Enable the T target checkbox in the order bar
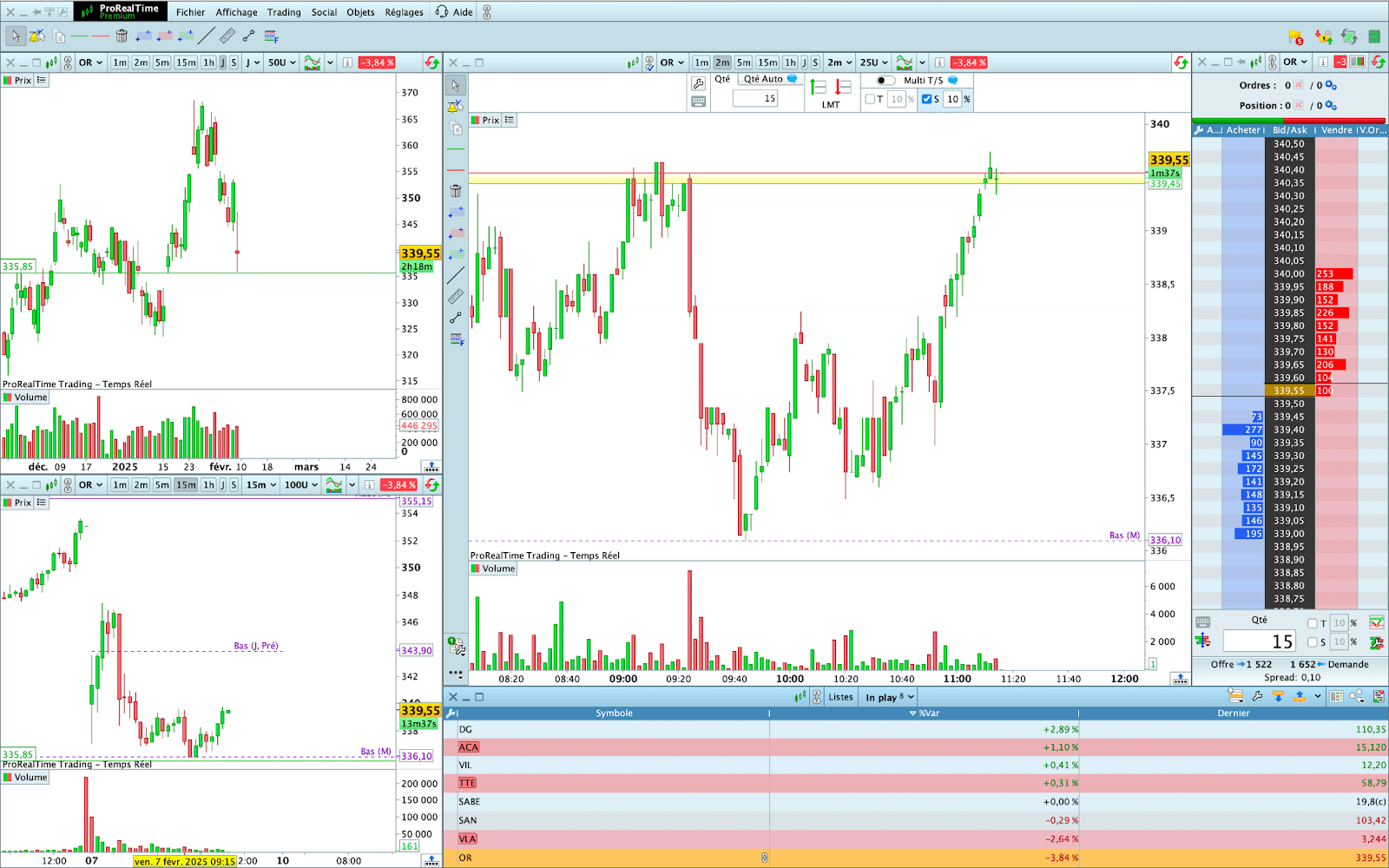 pos(870,99)
